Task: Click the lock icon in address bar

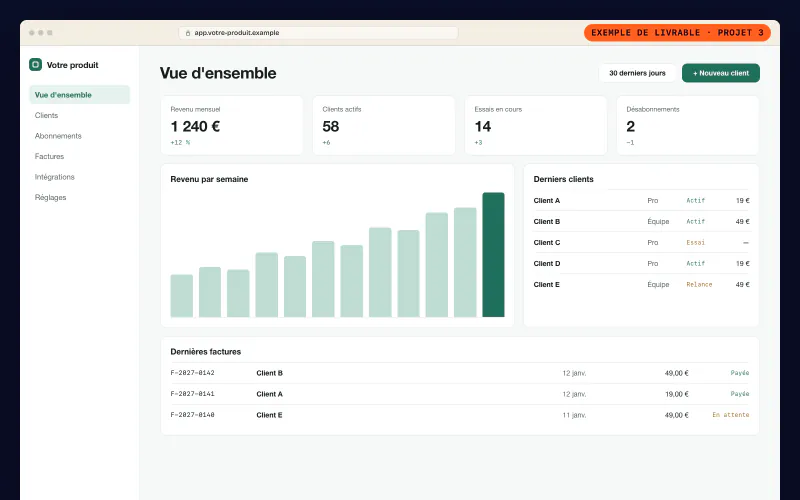Action: (x=188, y=33)
